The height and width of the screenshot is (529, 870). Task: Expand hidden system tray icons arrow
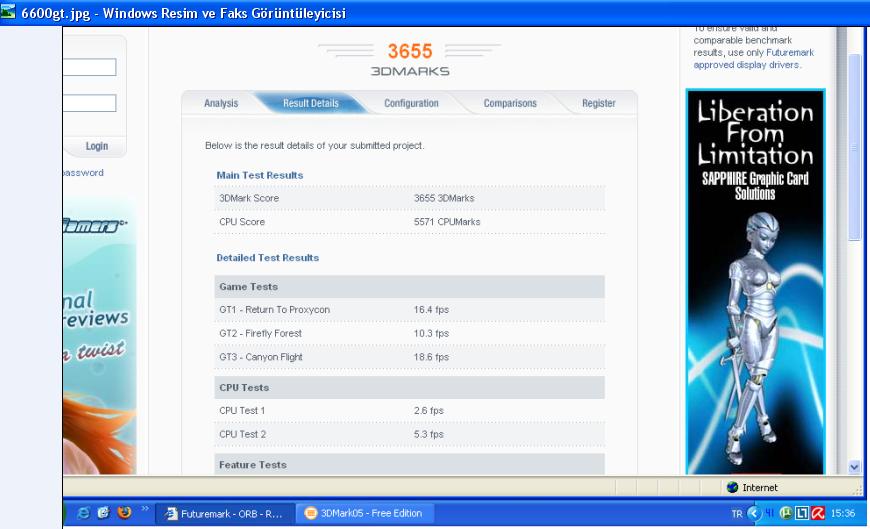tap(754, 513)
